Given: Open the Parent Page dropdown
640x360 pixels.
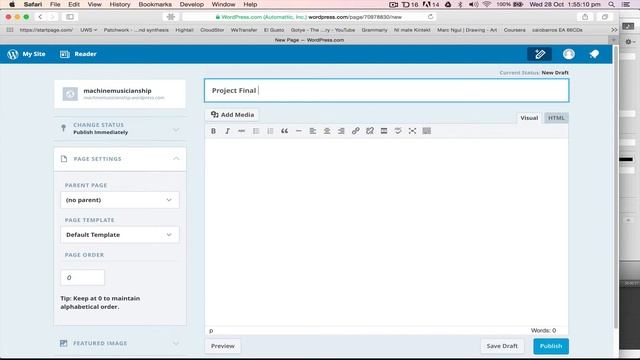Looking at the screenshot, I should point(120,200).
